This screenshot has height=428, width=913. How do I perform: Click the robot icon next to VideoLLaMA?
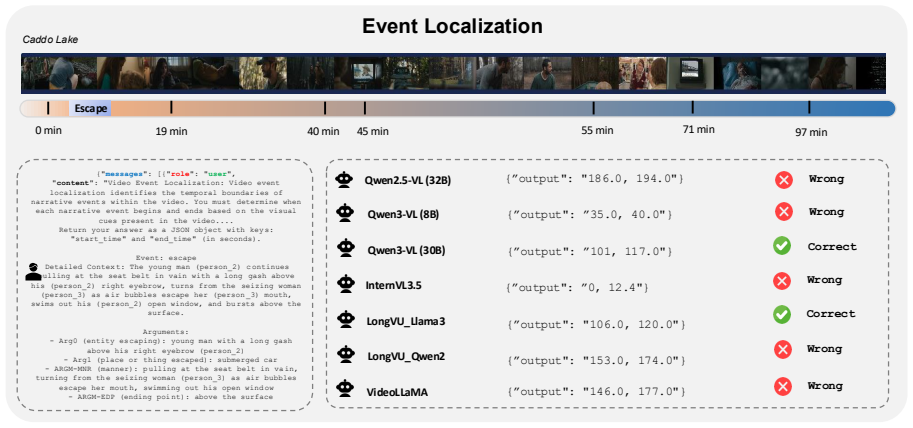coord(346,390)
